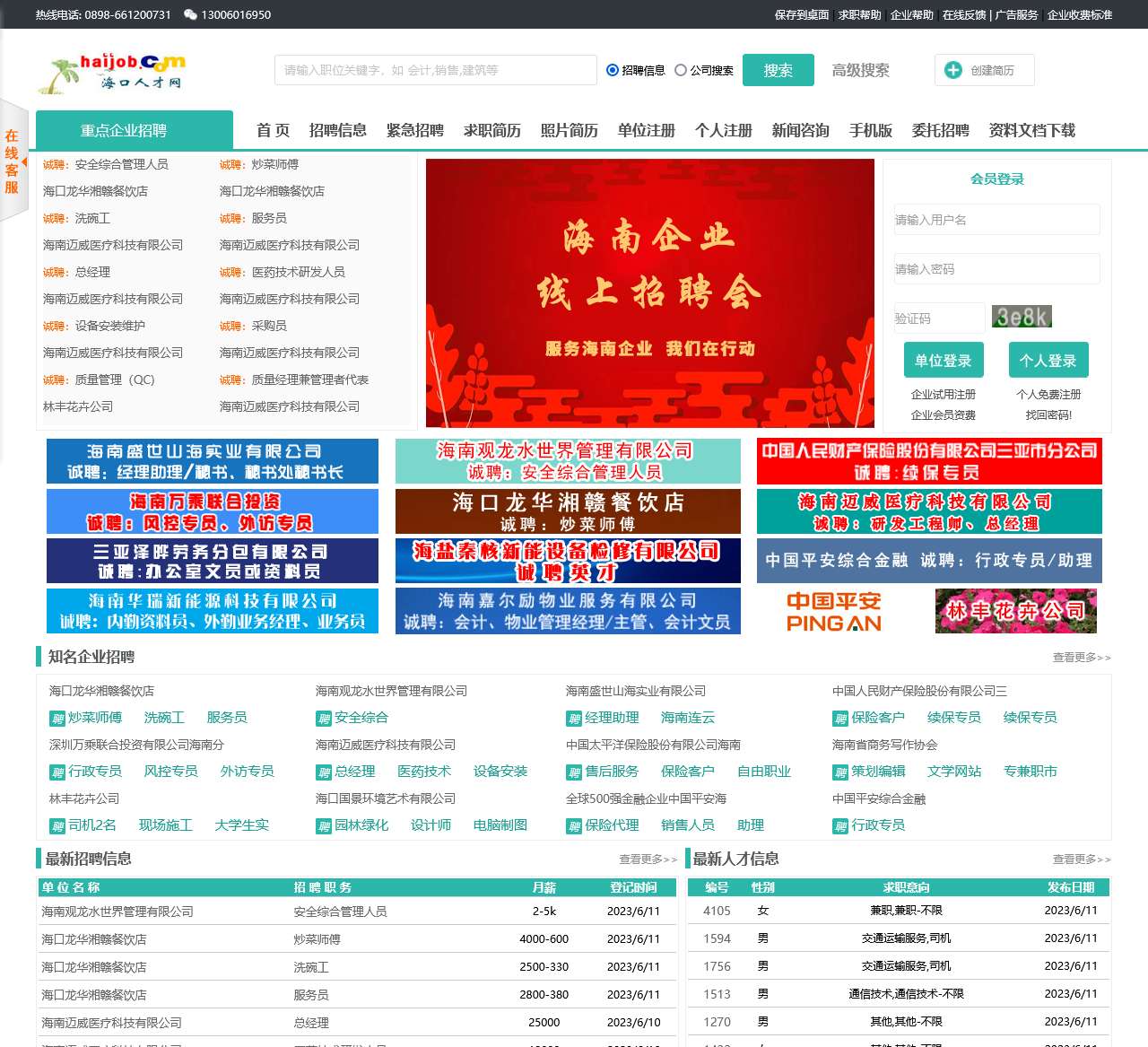Open the 三亚泽晔劳务分包有限公司 banner
The image size is (1148, 1047).
point(213,562)
